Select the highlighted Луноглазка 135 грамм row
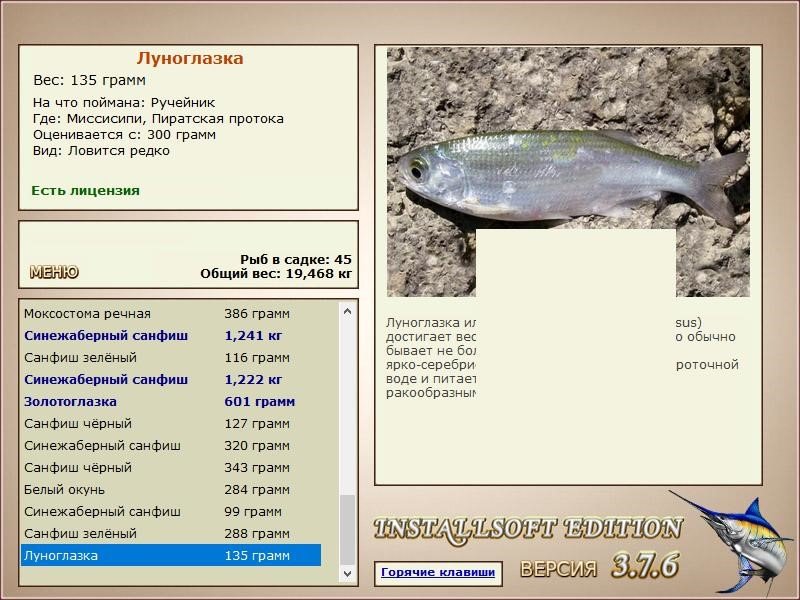Image resolution: width=800 pixels, height=600 pixels. click(x=171, y=555)
